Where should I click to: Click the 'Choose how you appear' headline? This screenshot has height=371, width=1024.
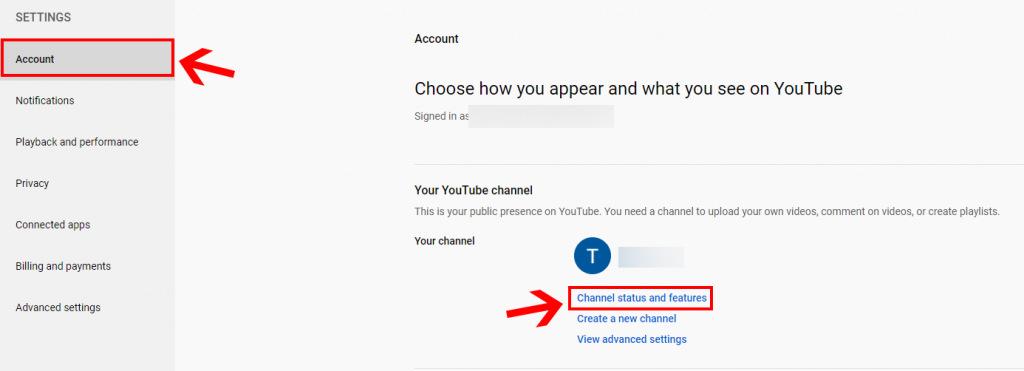coord(628,89)
